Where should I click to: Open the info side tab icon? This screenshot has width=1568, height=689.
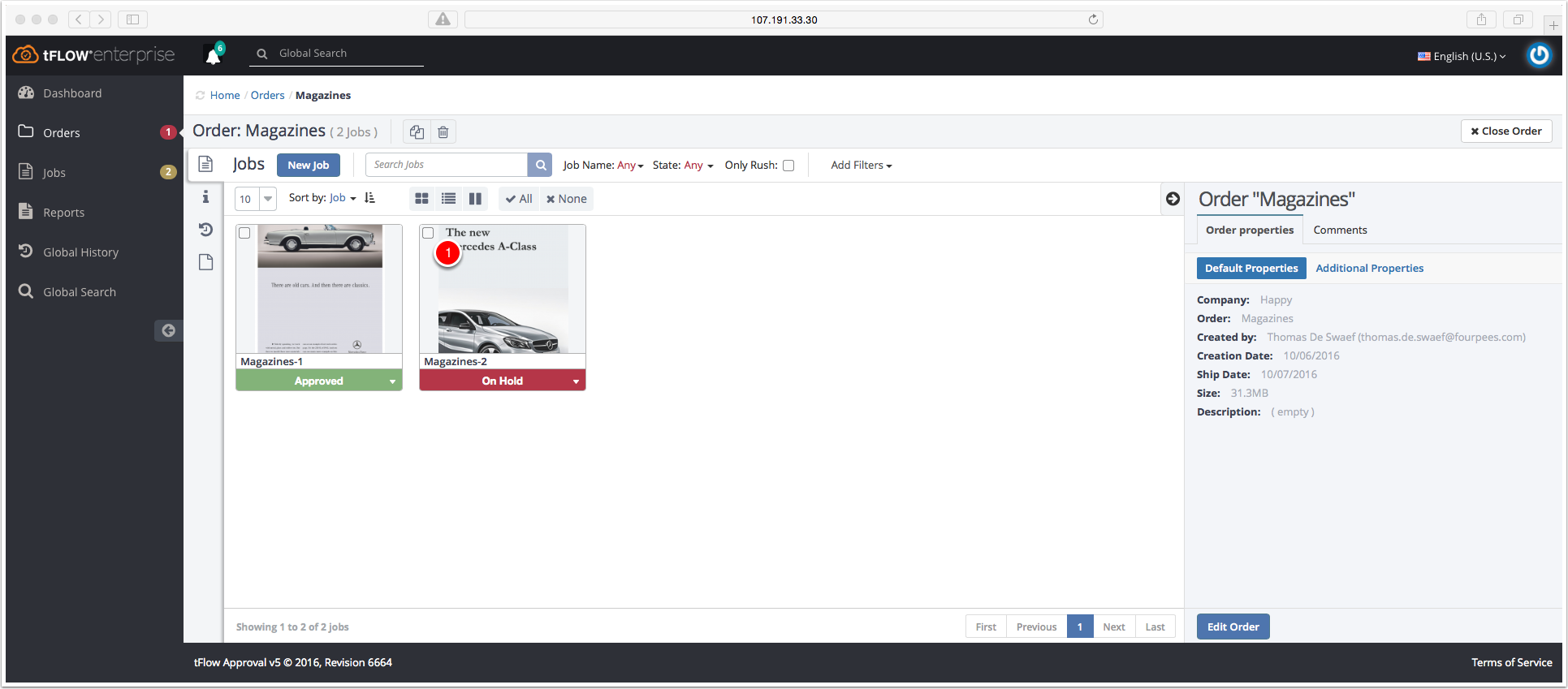click(x=206, y=196)
